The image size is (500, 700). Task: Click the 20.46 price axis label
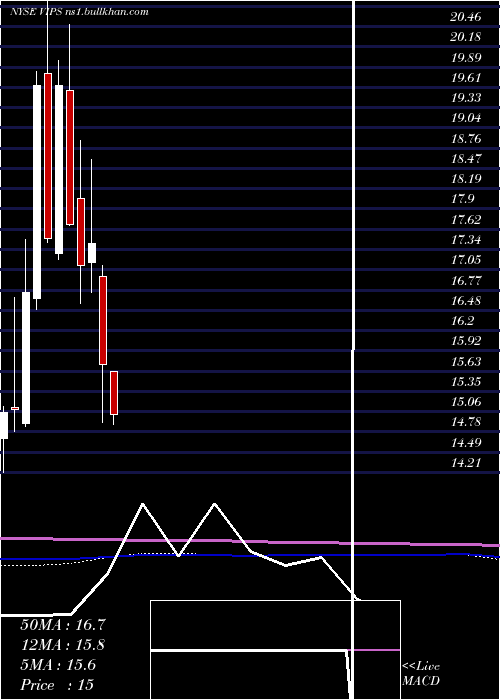click(x=466, y=17)
